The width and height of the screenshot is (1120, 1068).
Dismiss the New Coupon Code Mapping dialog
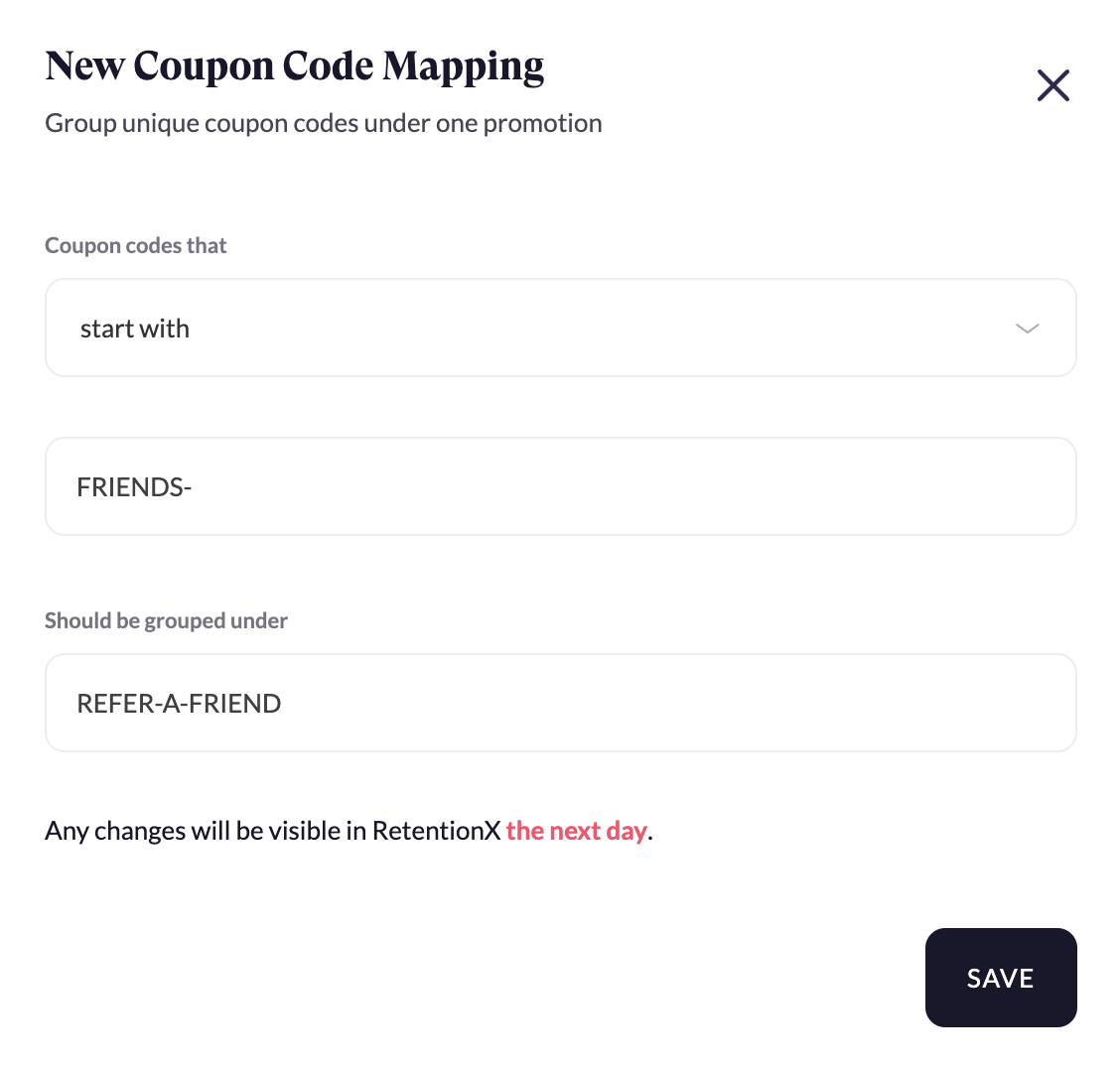pyautogui.click(x=1053, y=85)
